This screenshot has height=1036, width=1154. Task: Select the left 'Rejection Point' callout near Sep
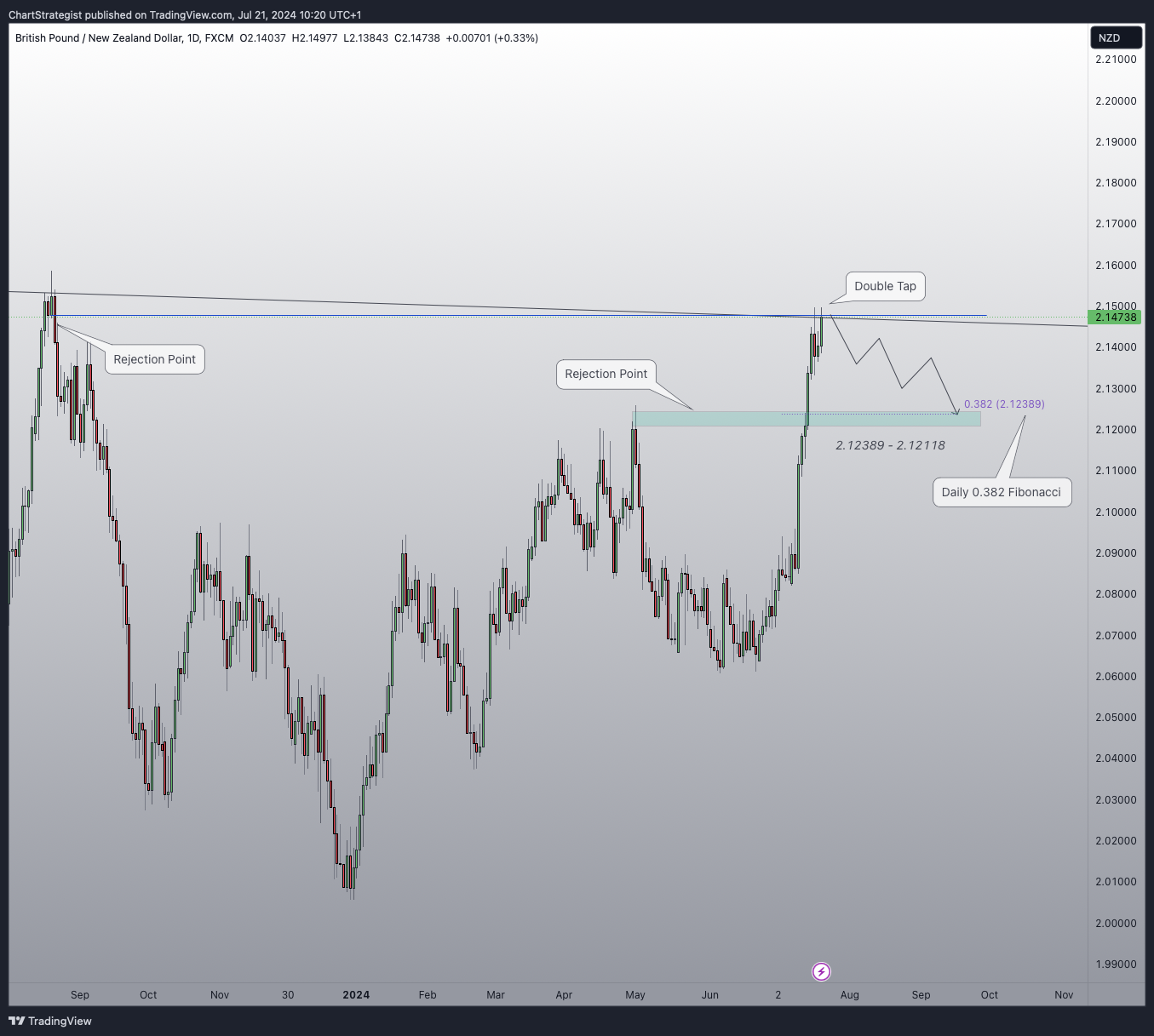click(154, 359)
